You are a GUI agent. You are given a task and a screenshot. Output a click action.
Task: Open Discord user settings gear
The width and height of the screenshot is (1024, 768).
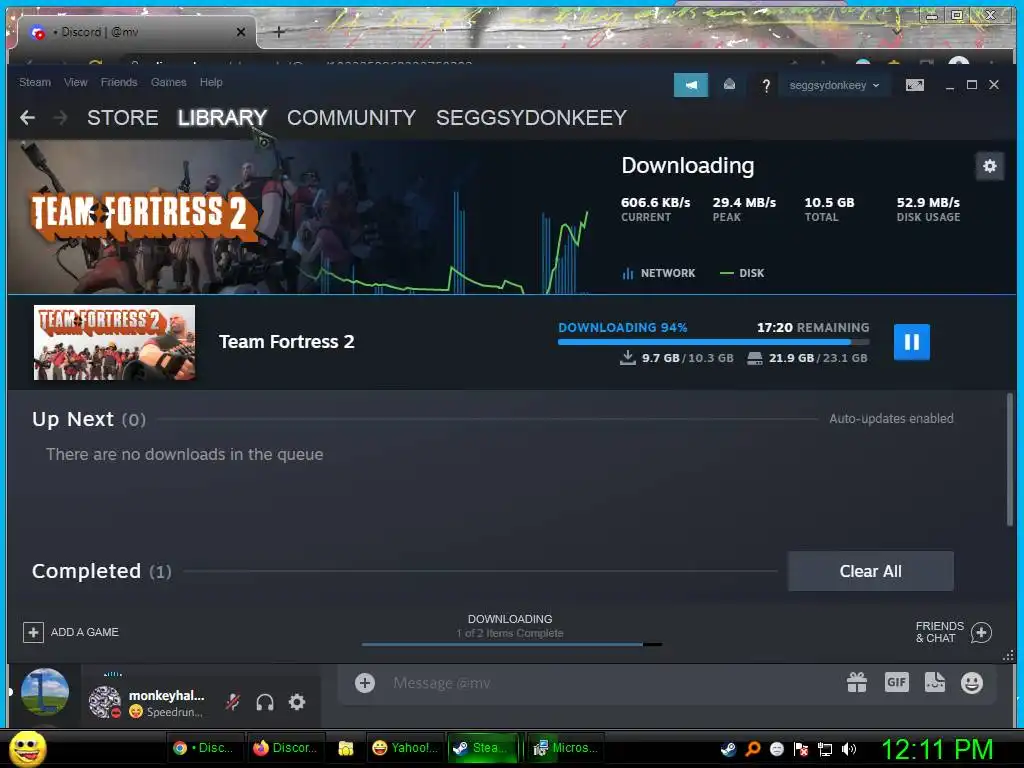click(x=297, y=702)
